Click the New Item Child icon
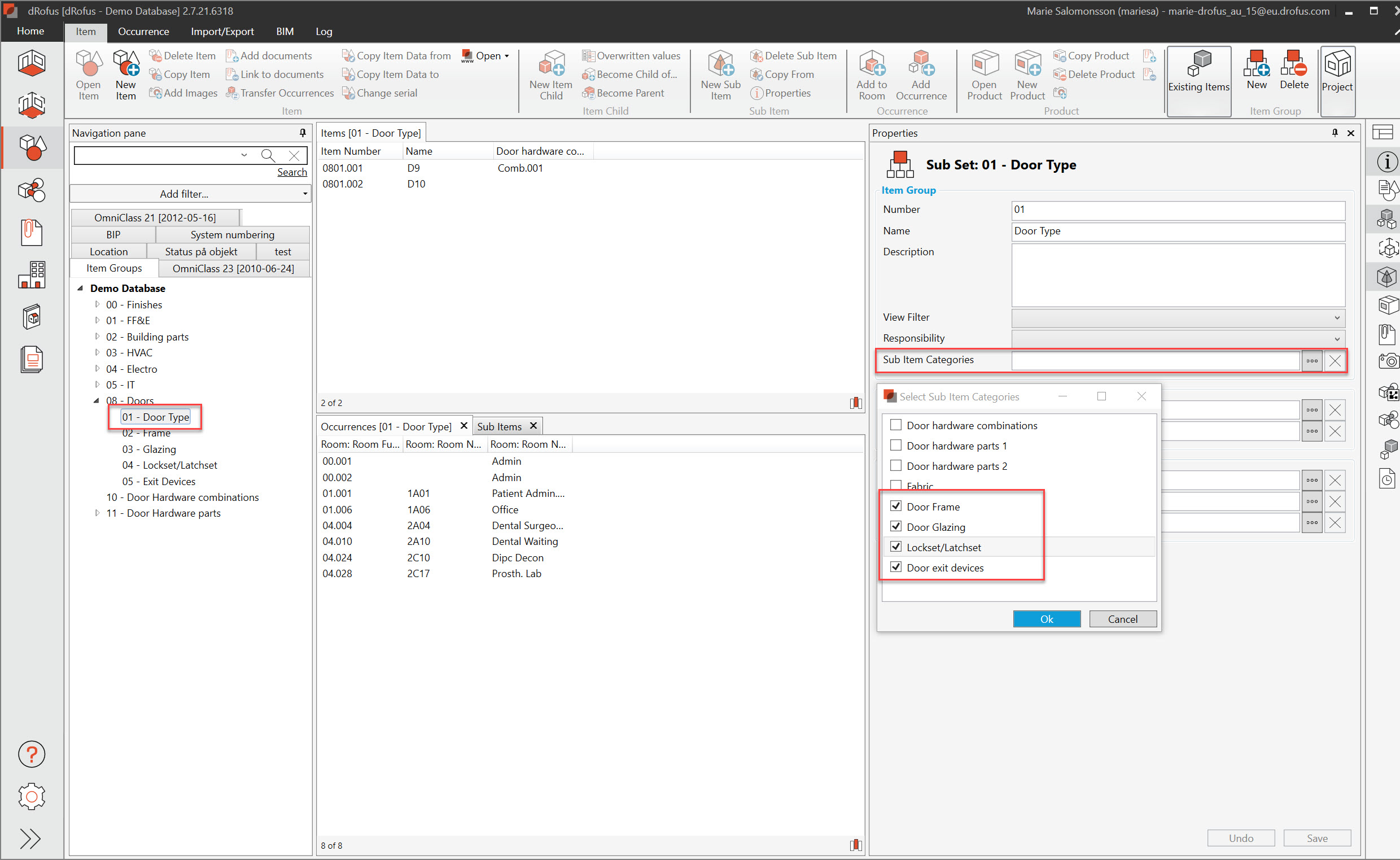Image resolution: width=1400 pixels, height=860 pixels. tap(550, 75)
